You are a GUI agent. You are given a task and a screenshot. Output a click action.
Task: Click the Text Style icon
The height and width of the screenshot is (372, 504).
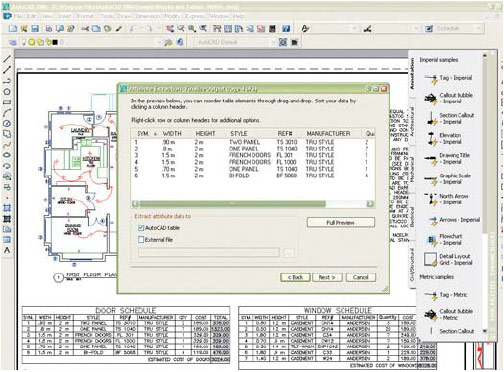305,29
